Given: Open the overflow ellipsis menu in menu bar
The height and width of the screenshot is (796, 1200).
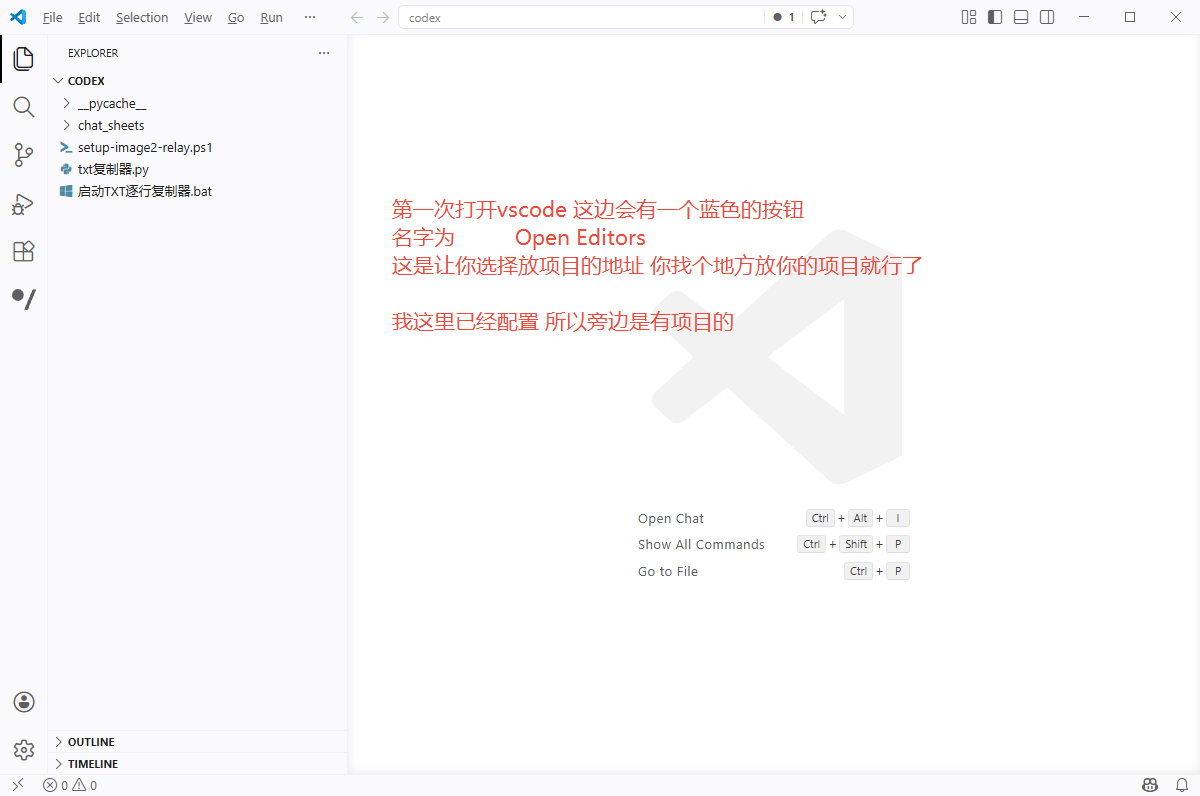Looking at the screenshot, I should click(x=310, y=17).
